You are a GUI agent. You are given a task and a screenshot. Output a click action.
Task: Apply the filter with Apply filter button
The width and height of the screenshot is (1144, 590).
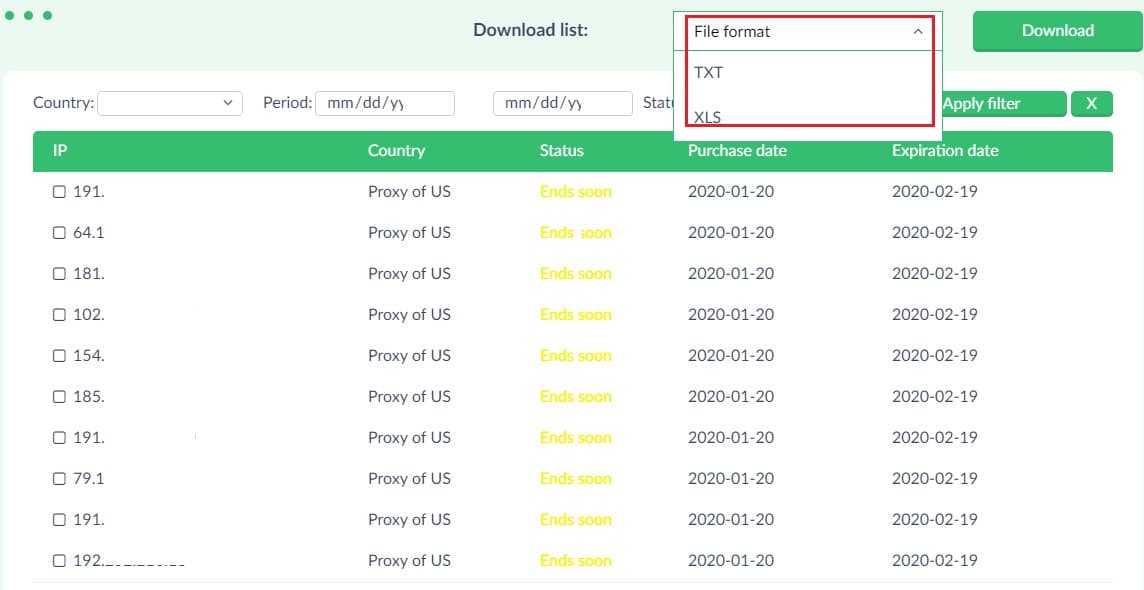pyautogui.click(x=1004, y=104)
